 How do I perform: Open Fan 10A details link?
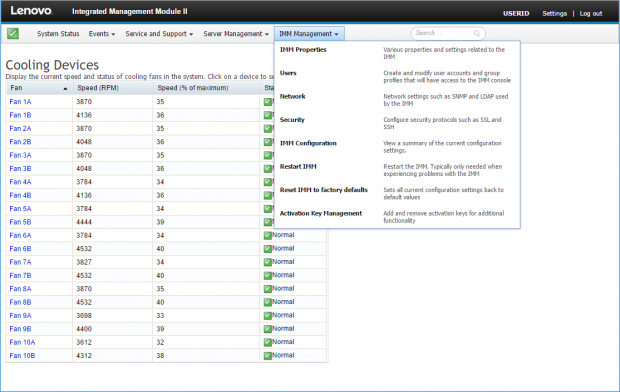(22, 343)
